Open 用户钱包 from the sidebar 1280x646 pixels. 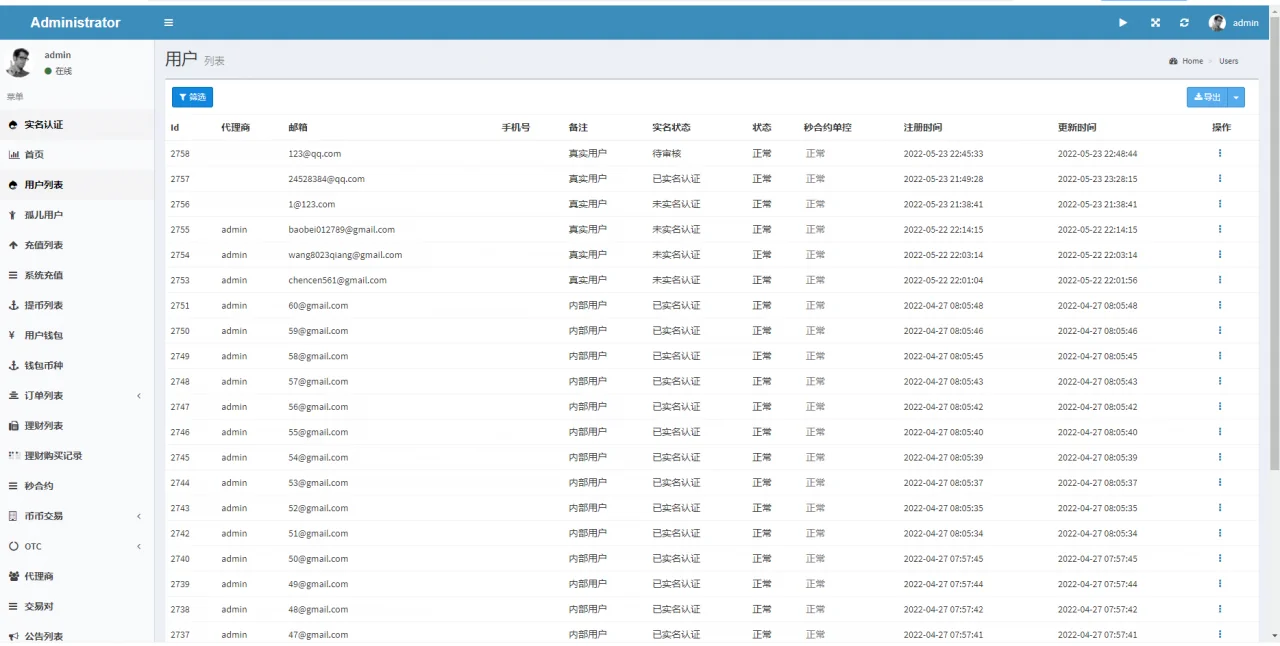click(44, 336)
